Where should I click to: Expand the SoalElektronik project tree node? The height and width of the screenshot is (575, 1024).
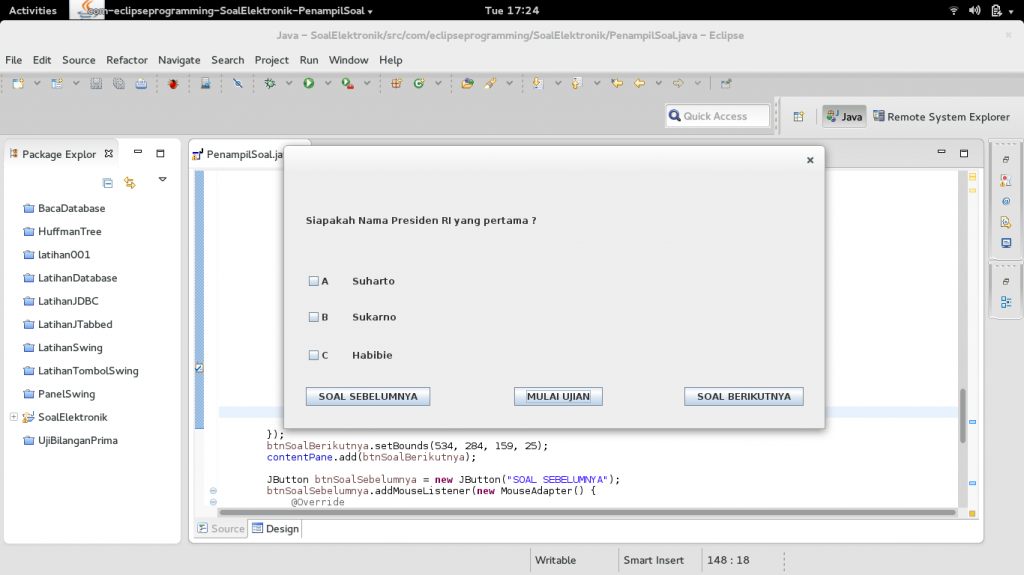click(x=14, y=417)
